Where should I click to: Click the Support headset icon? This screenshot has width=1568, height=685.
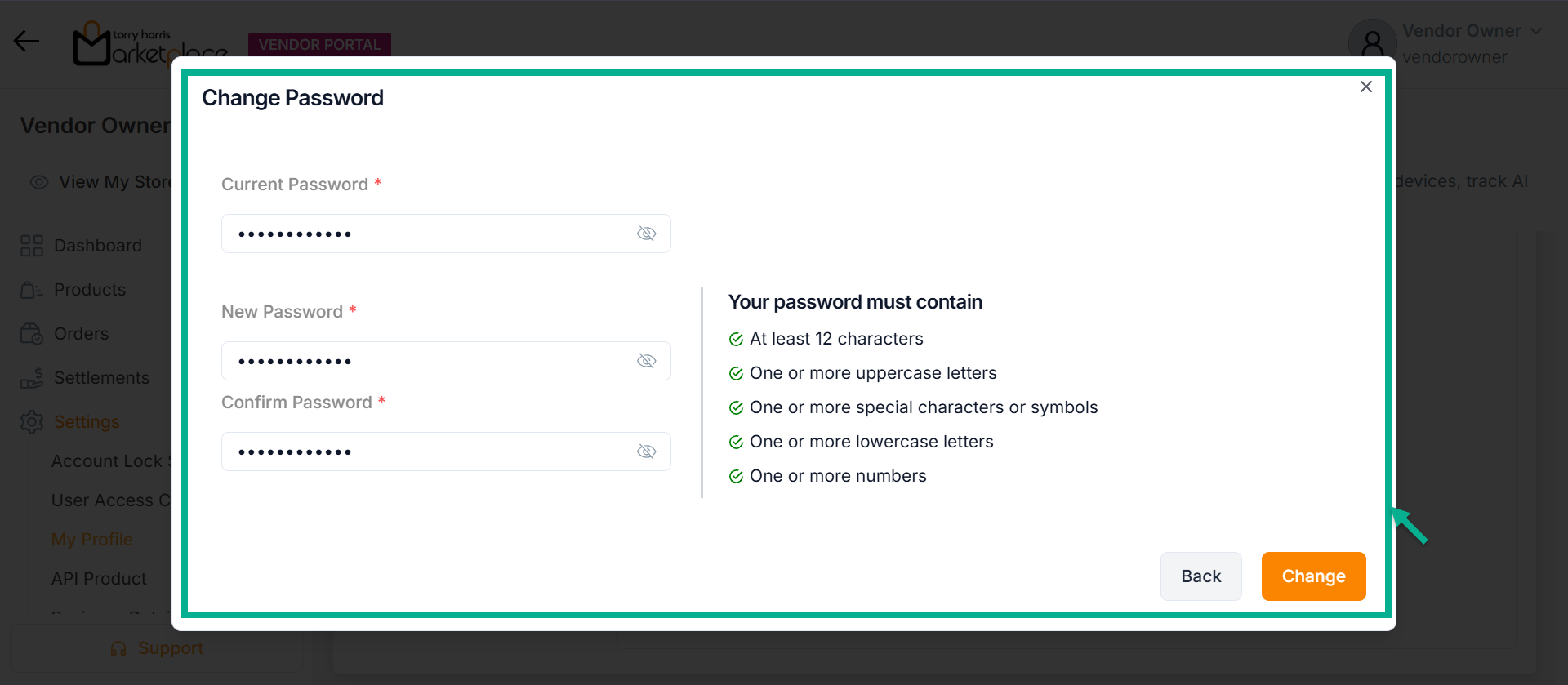point(119,648)
